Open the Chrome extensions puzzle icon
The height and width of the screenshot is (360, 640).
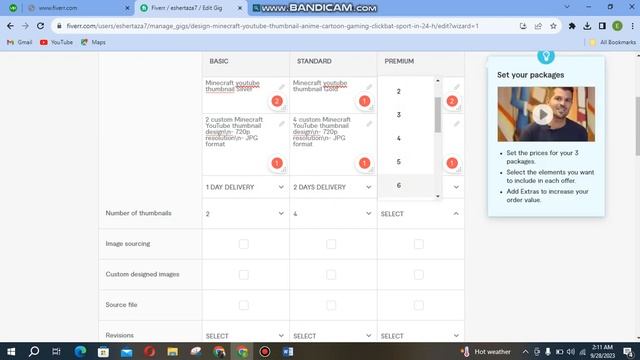(x=572, y=26)
